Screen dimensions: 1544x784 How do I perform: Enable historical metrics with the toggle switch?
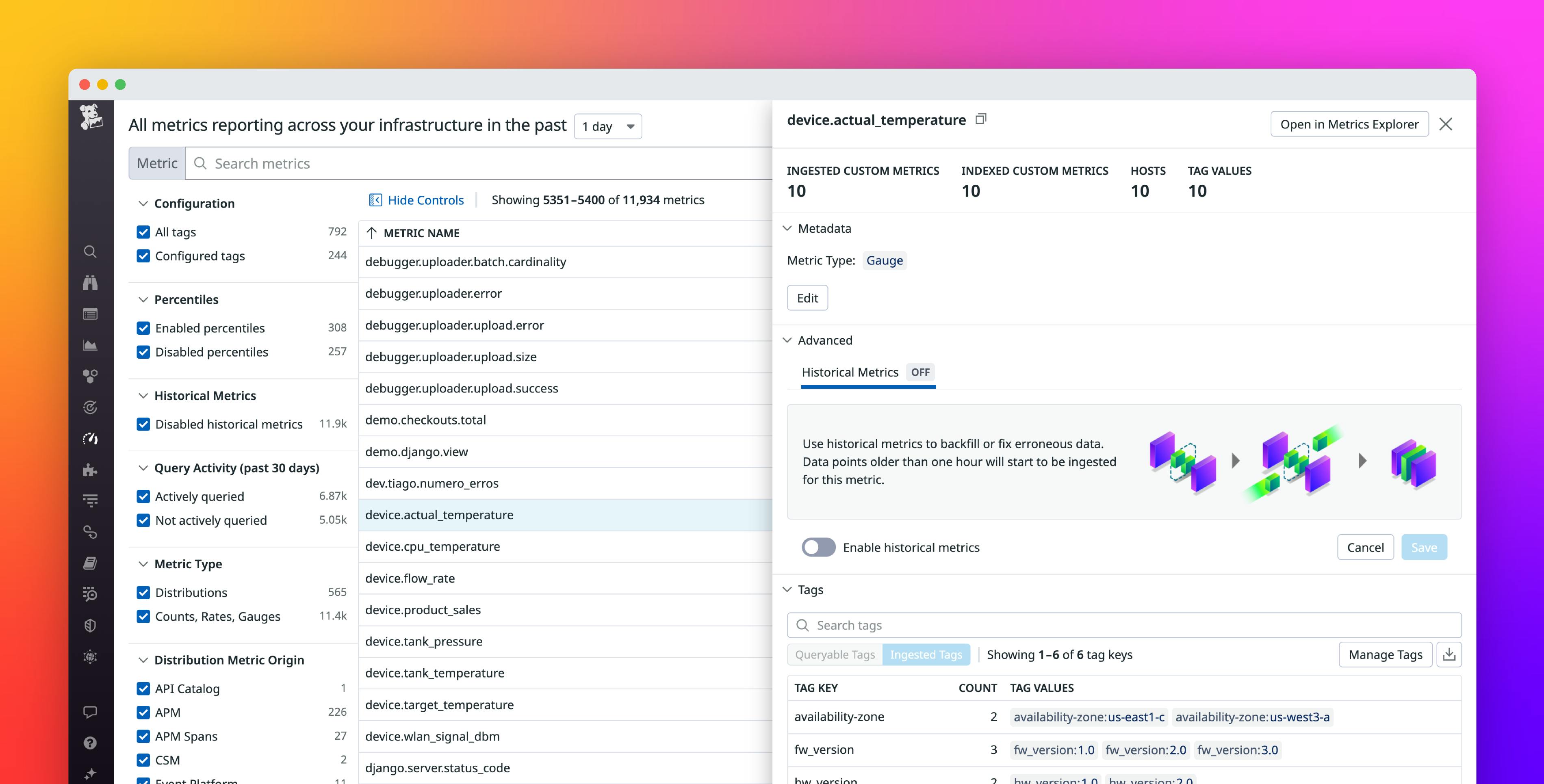pyautogui.click(x=818, y=547)
